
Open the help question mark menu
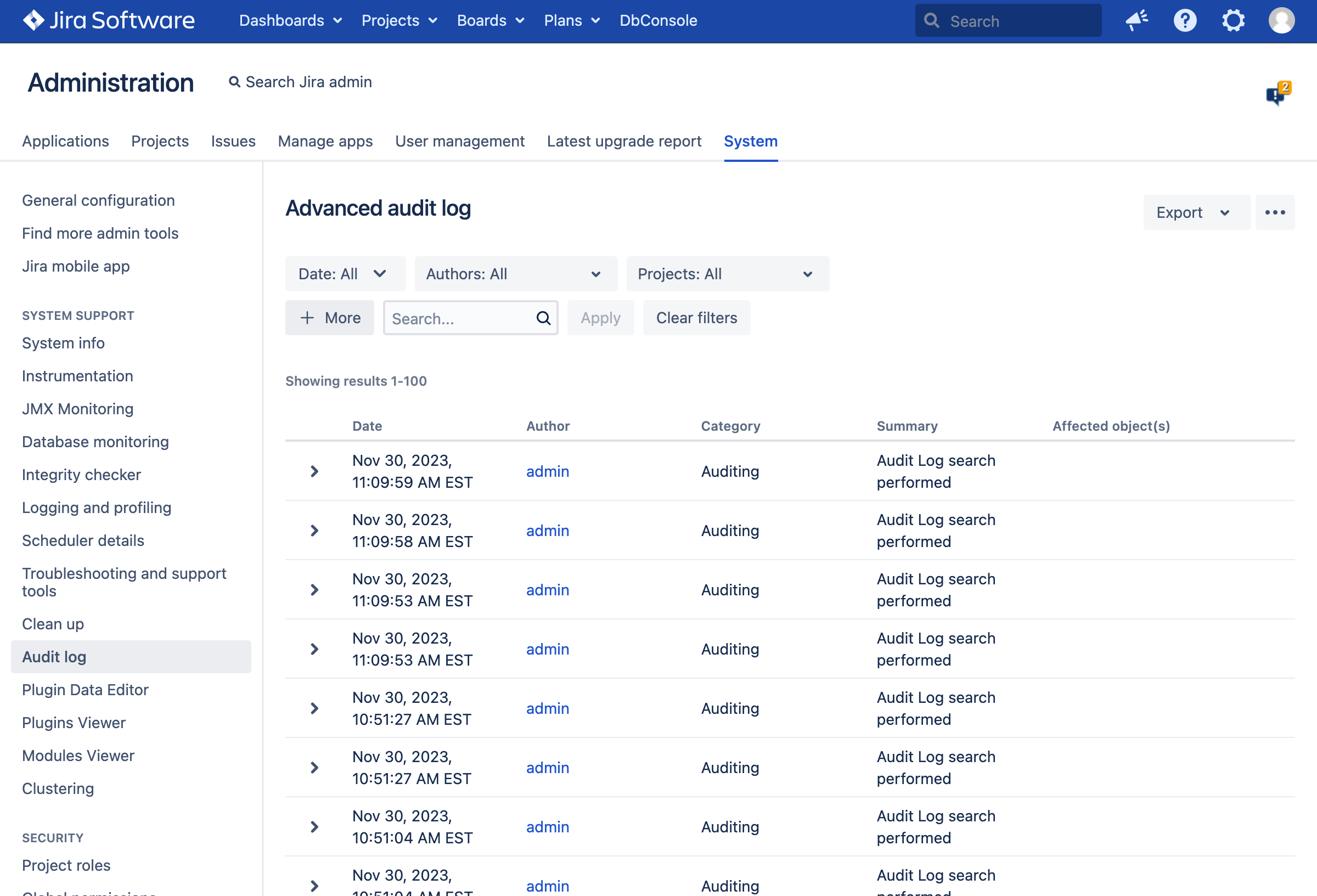[1184, 20]
